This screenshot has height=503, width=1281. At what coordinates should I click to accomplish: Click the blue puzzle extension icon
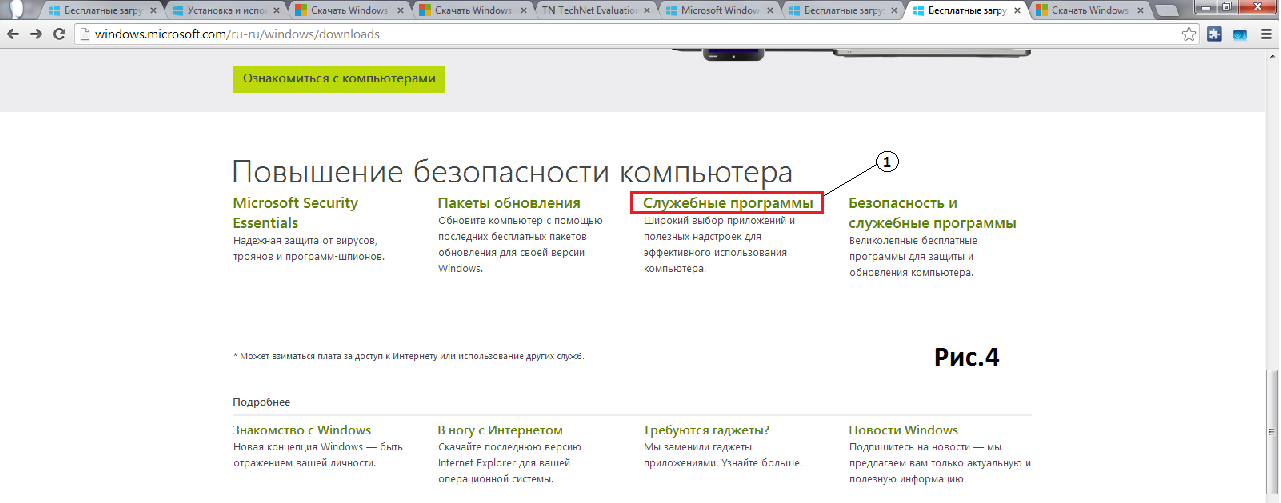click(1215, 33)
